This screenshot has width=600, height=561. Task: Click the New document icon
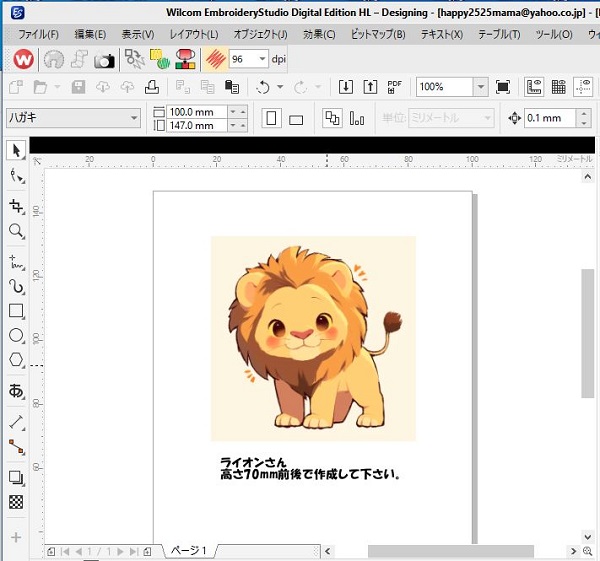16,87
